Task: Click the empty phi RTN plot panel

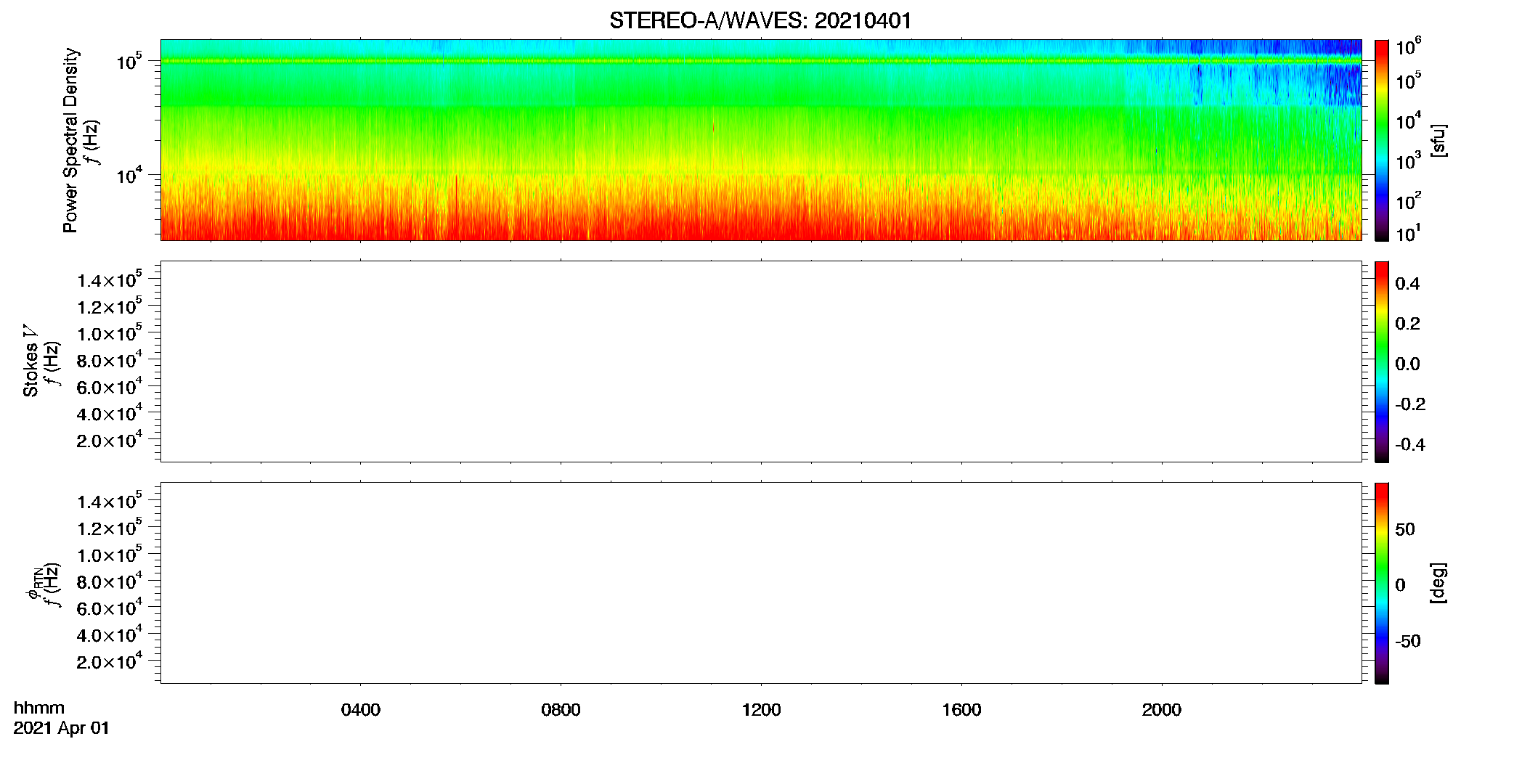Action: pos(761,583)
